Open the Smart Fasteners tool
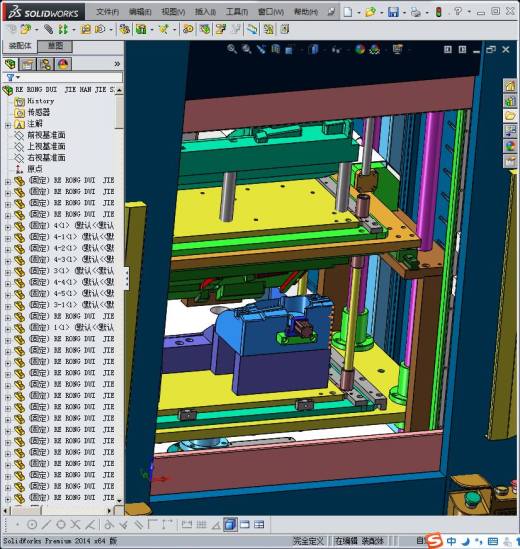 coord(85,29)
